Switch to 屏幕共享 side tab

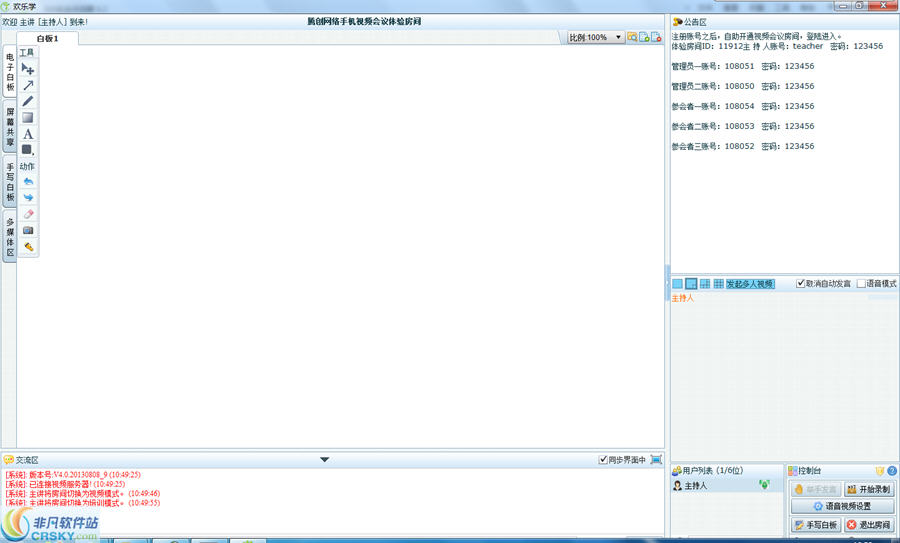10,127
